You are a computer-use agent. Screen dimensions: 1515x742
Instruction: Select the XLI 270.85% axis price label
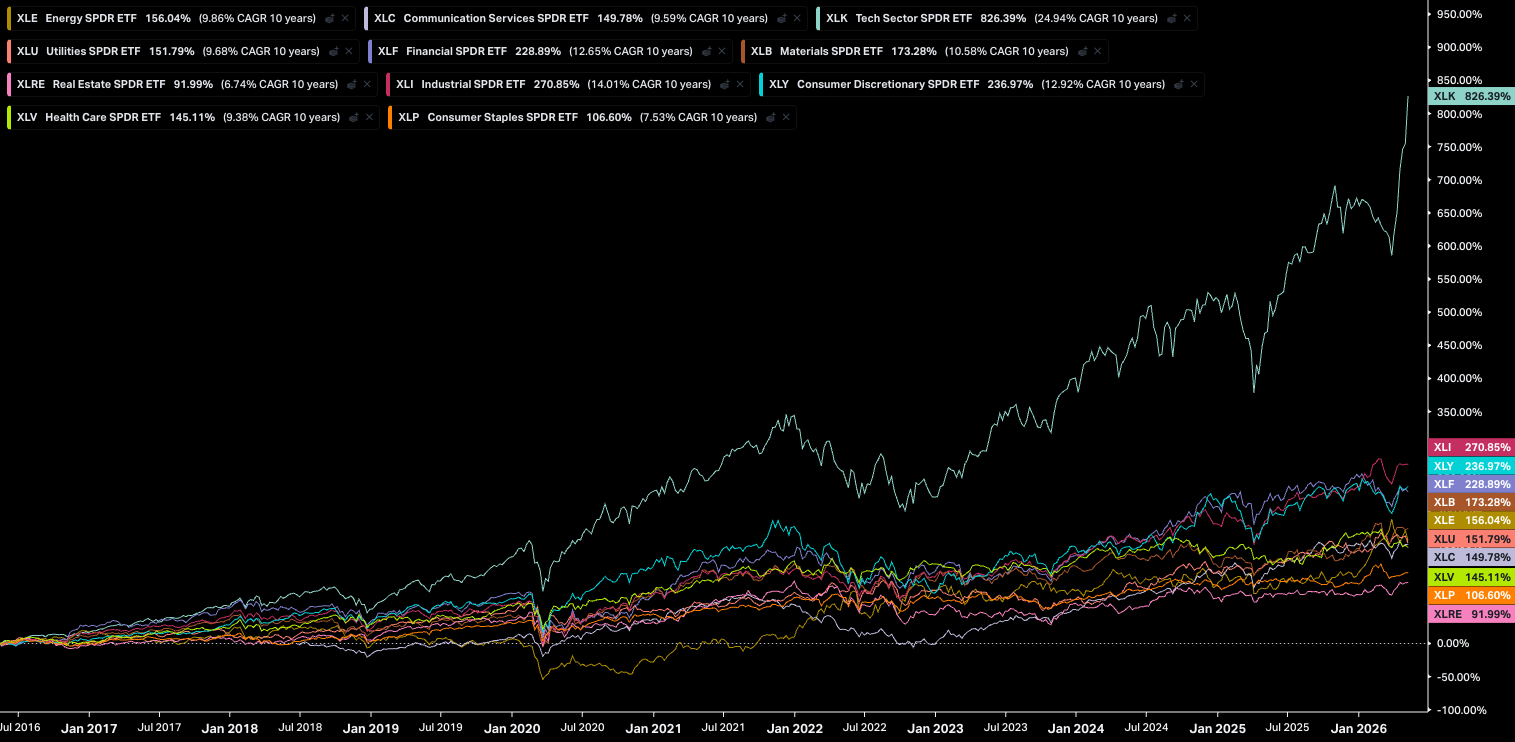coord(1472,447)
